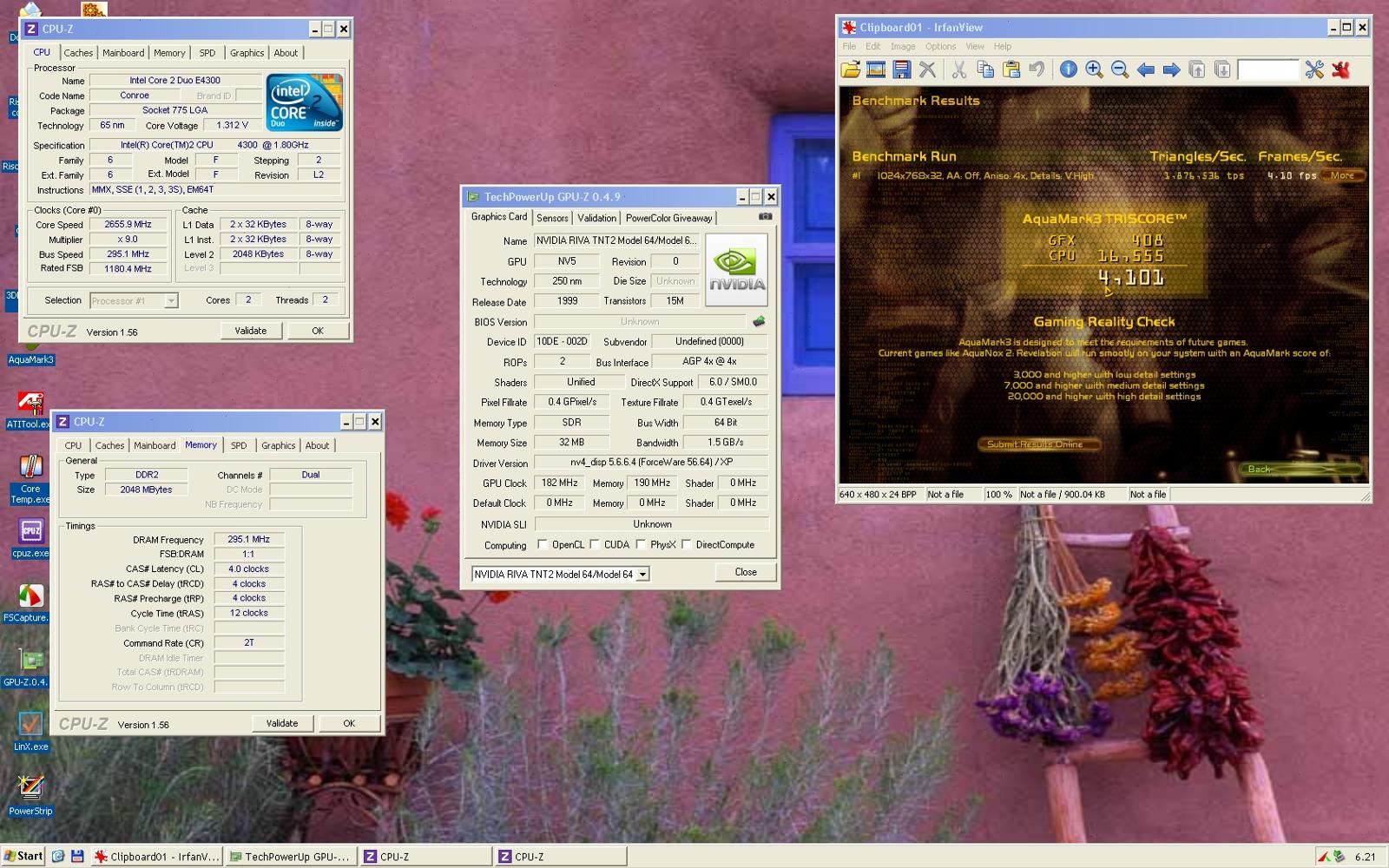Screen dimensions: 1389x868
Task: Click Validate in bottom CPU-Z Memory window
Action: [282, 723]
